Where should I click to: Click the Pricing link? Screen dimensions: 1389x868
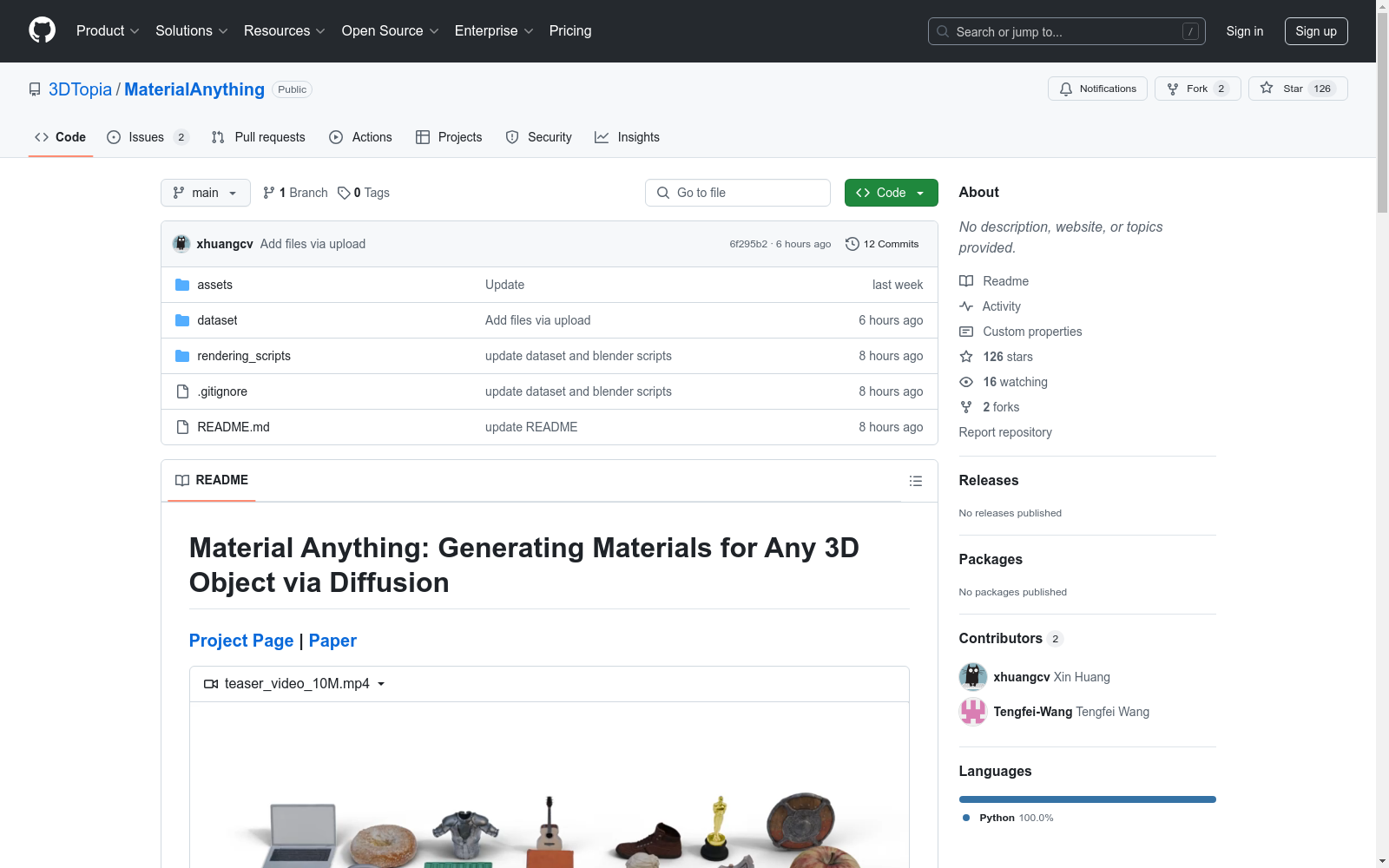[x=570, y=30]
